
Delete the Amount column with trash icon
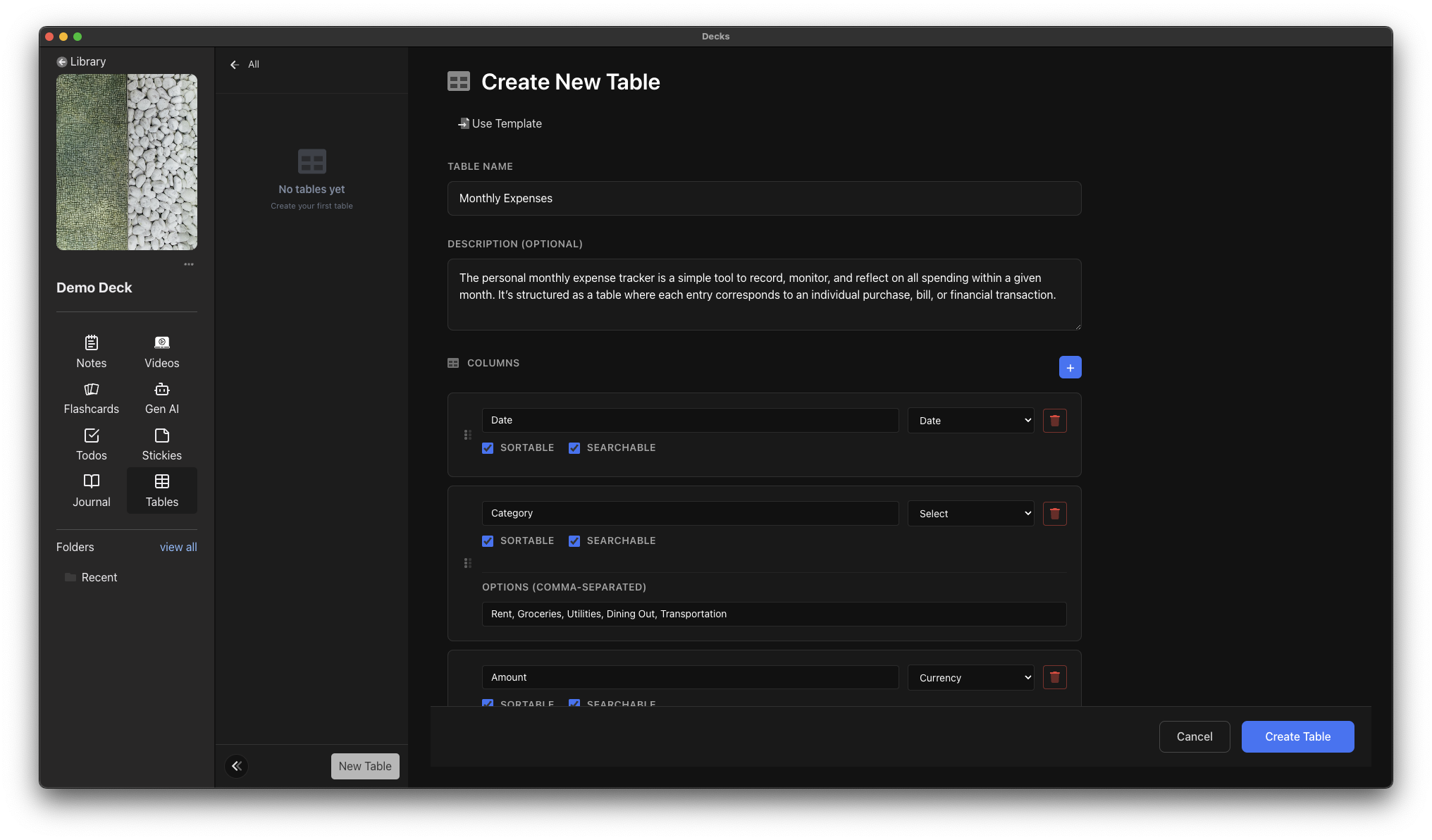1054,677
